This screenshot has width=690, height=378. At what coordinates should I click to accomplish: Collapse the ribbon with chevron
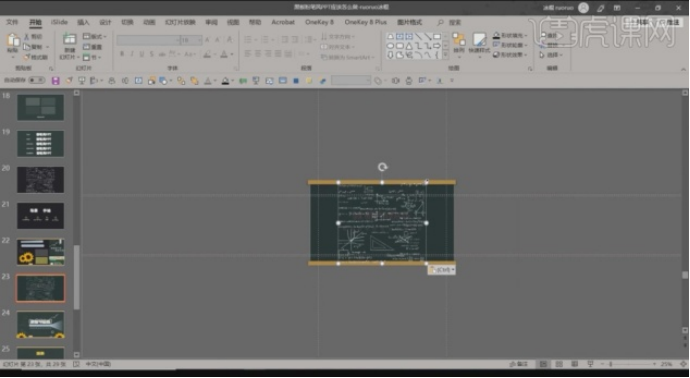[x=683, y=69]
